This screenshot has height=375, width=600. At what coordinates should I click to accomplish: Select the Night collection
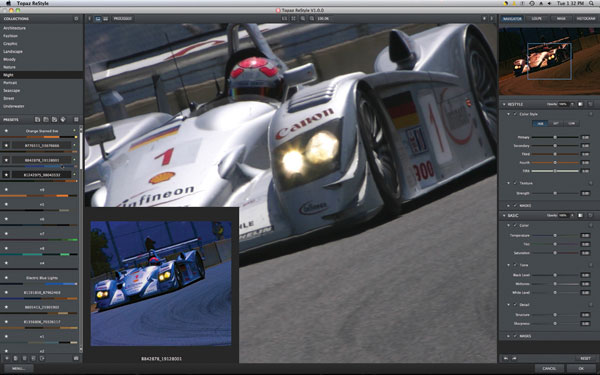click(x=41, y=75)
